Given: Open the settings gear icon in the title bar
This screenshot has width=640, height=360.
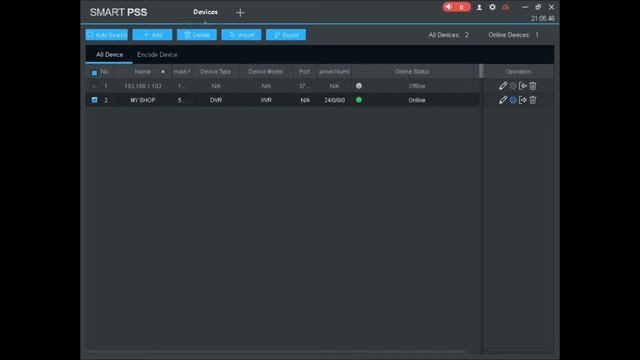Looking at the screenshot, I should (x=492, y=7).
